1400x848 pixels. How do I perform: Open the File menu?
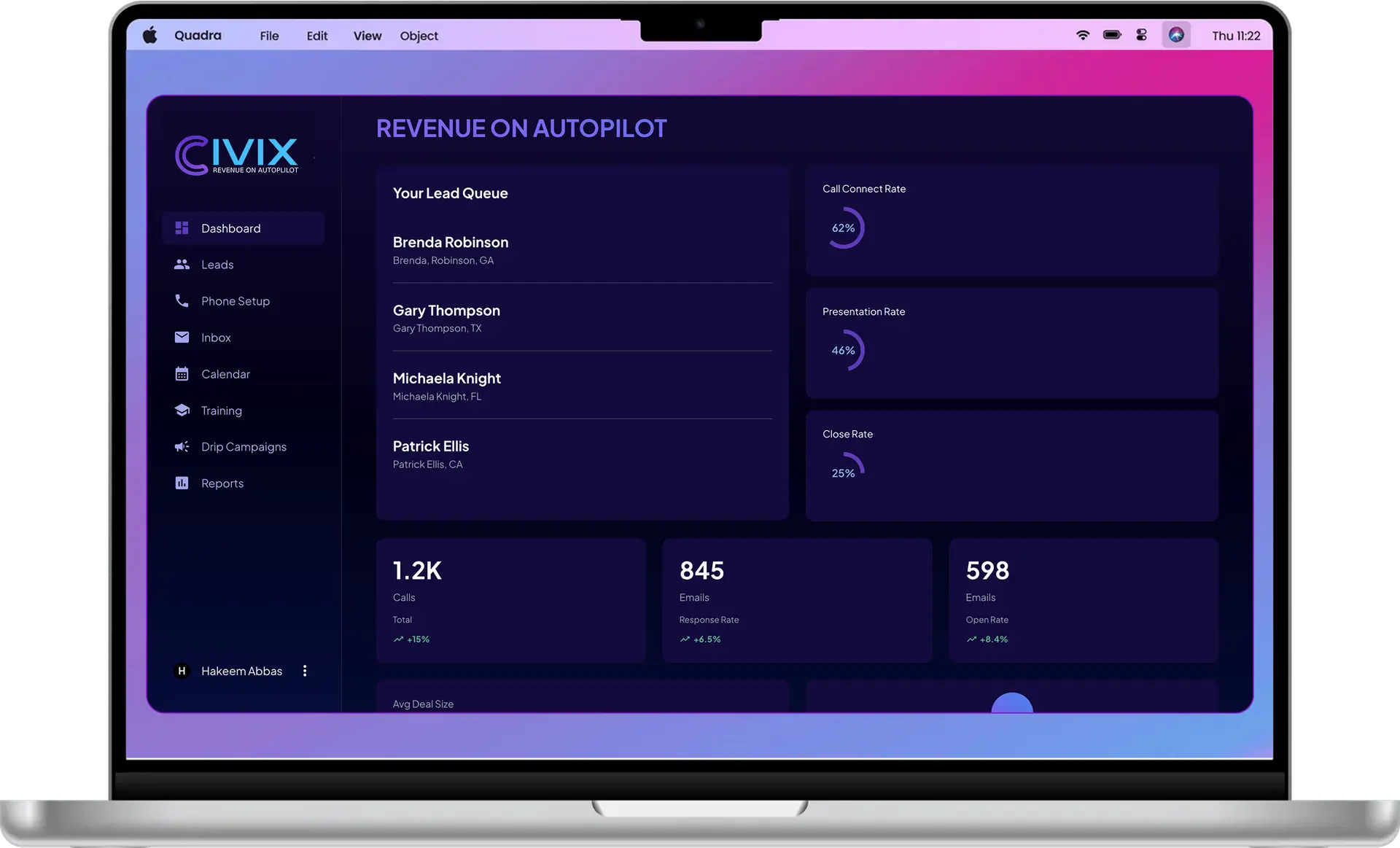(269, 36)
